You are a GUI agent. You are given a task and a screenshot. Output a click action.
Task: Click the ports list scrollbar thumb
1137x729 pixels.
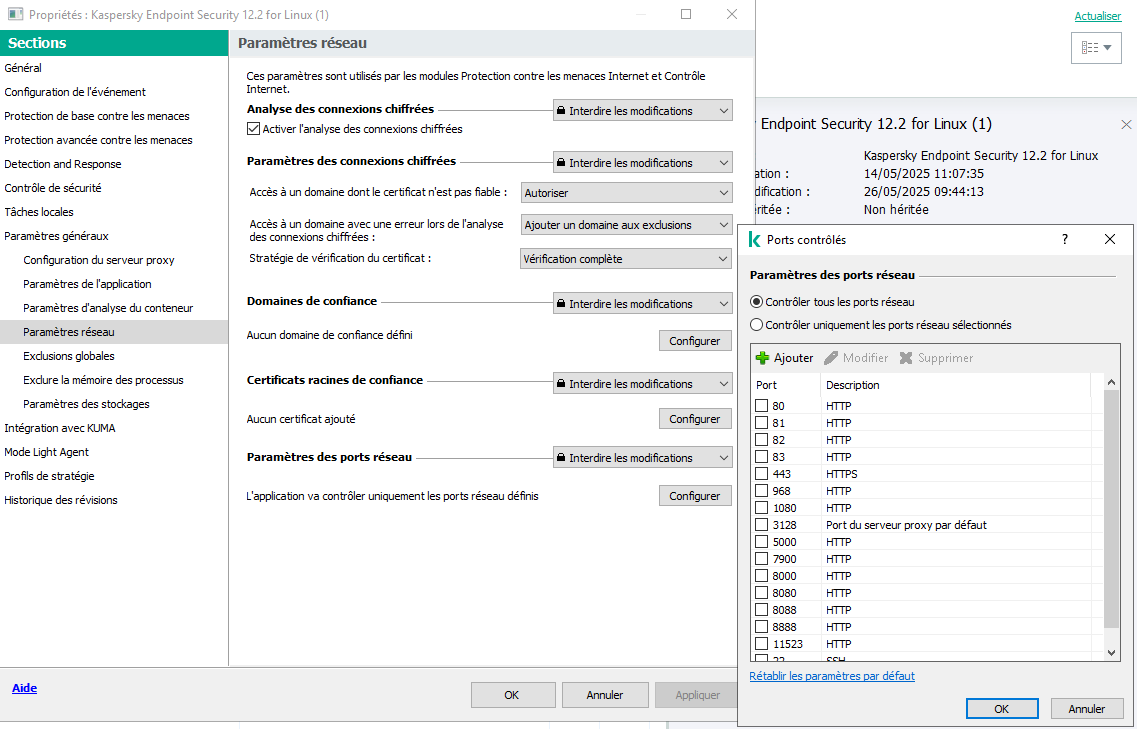[1111, 508]
